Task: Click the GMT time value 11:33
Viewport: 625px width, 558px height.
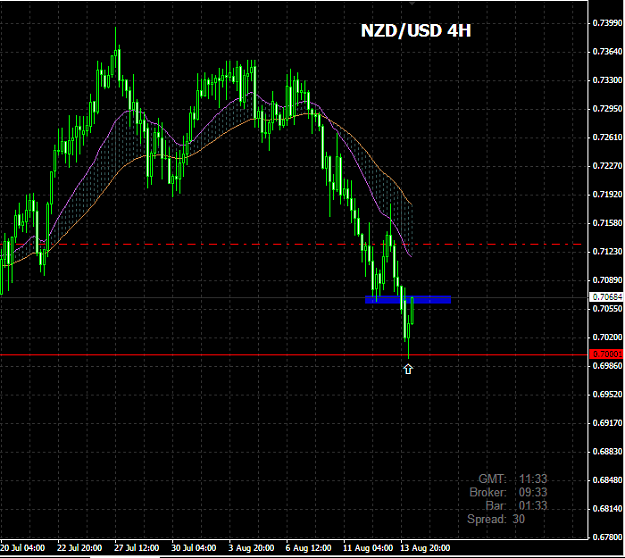Action: click(x=533, y=479)
